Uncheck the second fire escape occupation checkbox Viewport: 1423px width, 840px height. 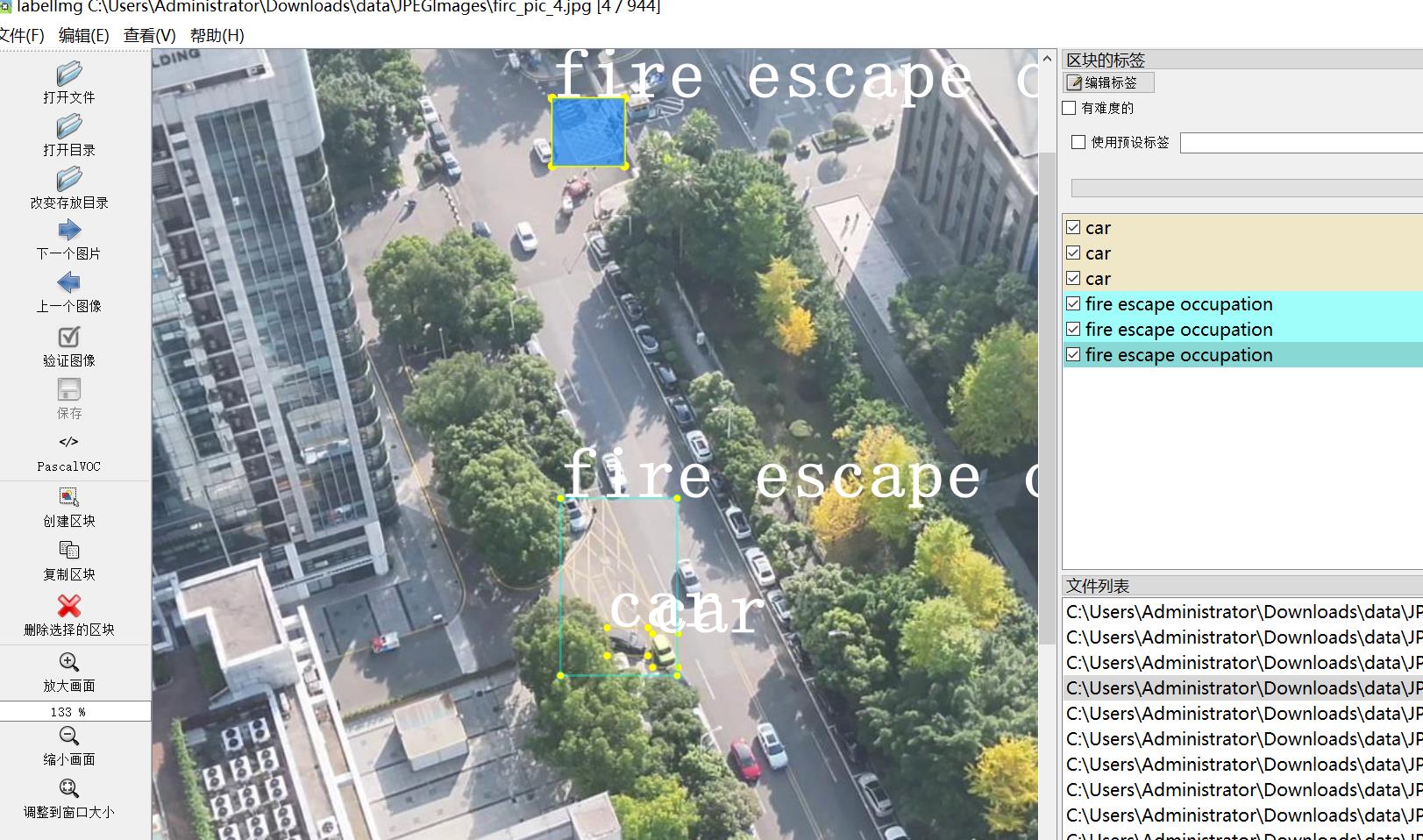tap(1073, 329)
